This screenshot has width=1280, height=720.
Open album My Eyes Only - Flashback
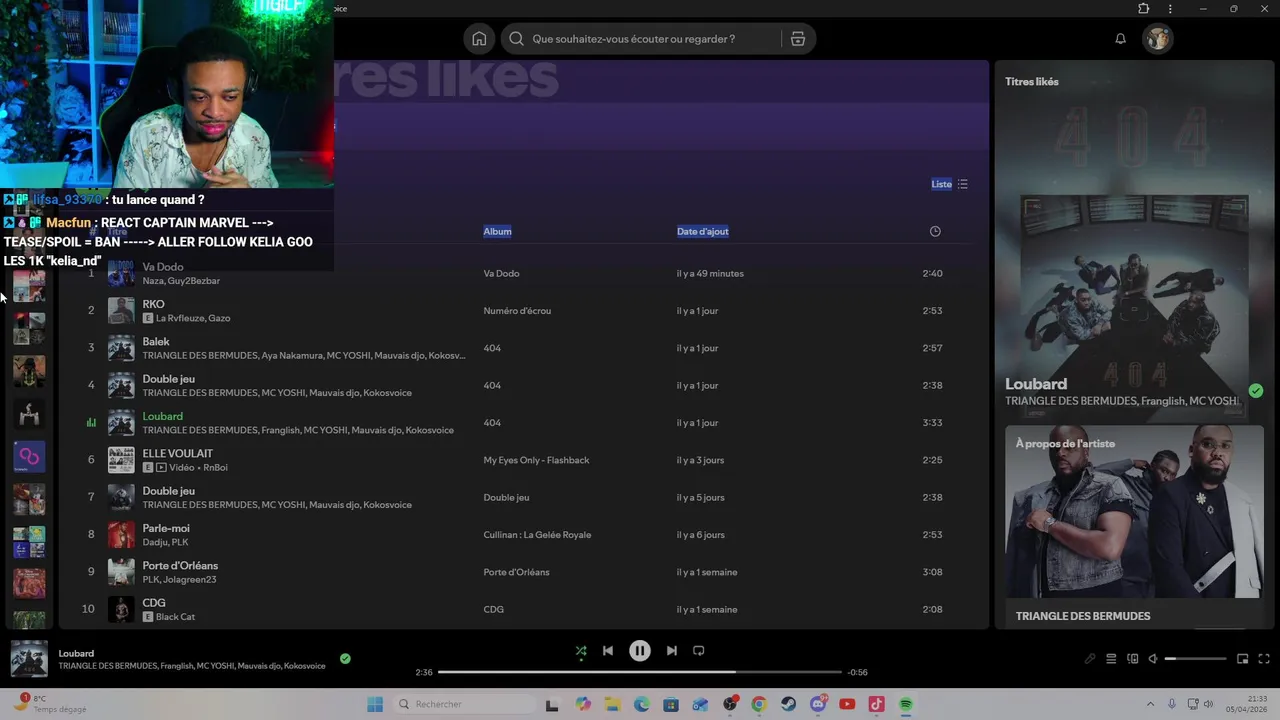tap(536, 460)
